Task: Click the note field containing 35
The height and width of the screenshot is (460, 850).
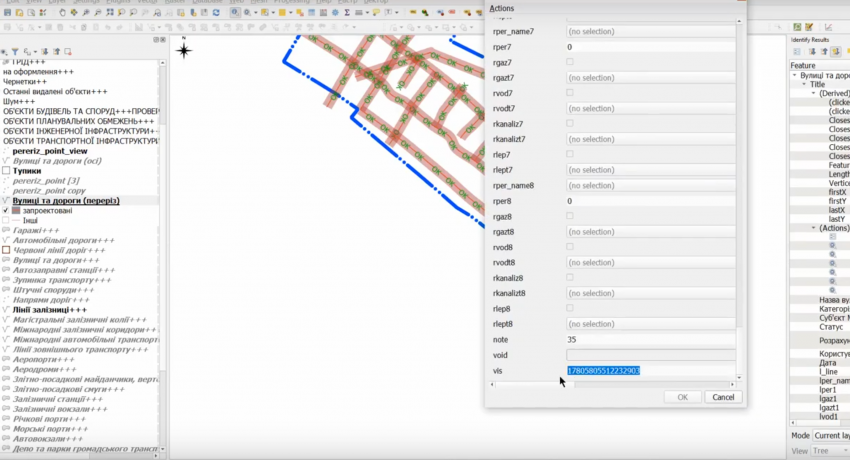Action: pos(651,340)
